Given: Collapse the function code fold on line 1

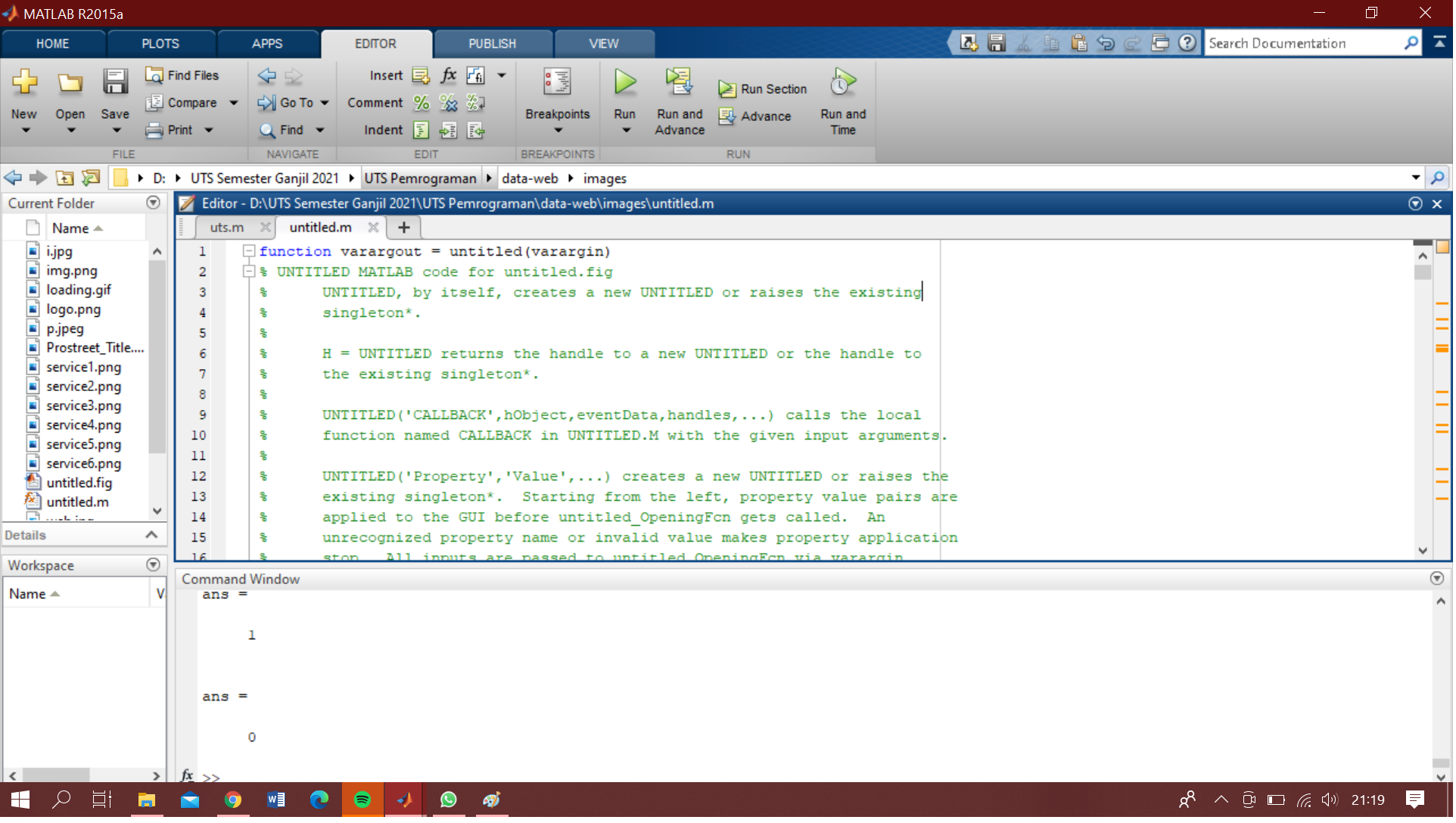Looking at the screenshot, I should [248, 251].
